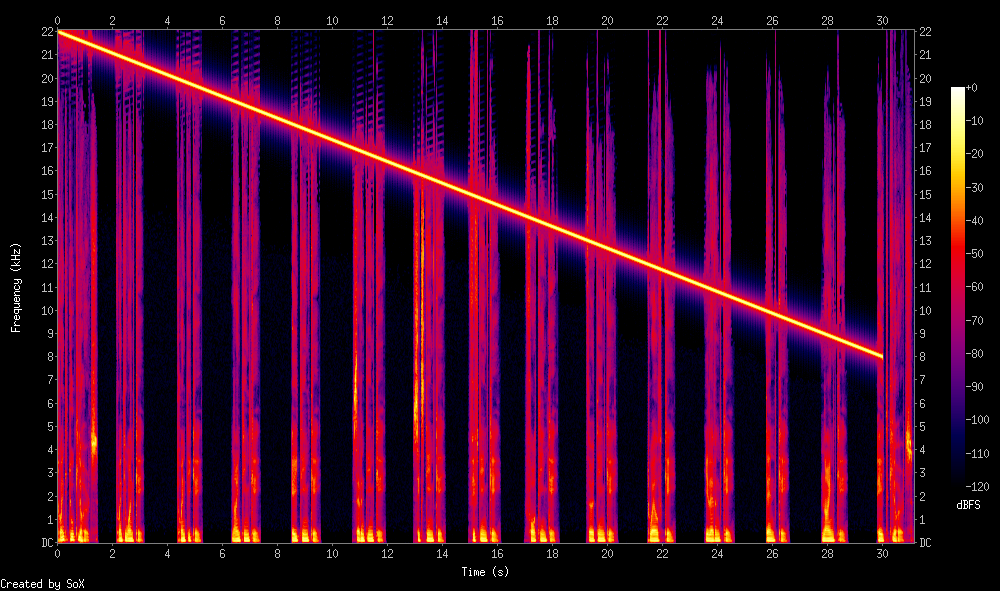
Task: Click the '11' kHz label on the right frequency axis
Action: [x=925, y=288]
